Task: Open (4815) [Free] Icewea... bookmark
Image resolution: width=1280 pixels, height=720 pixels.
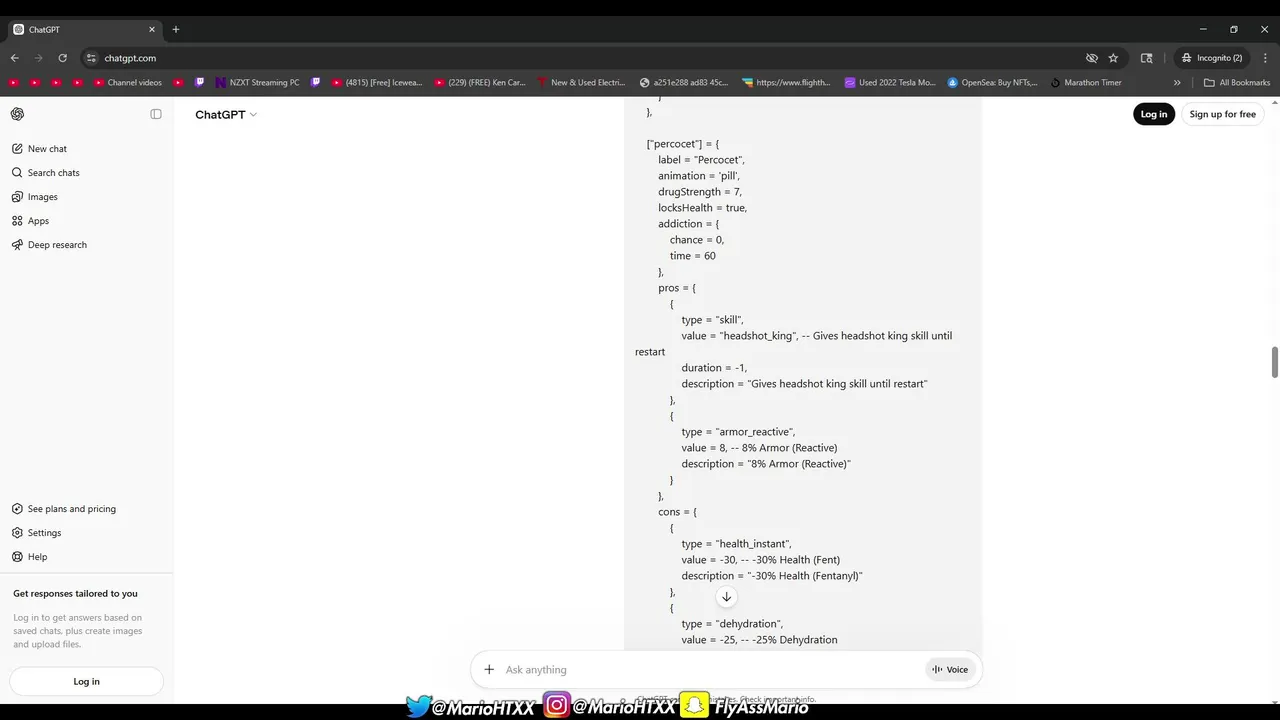Action: (x=377, y=83)
